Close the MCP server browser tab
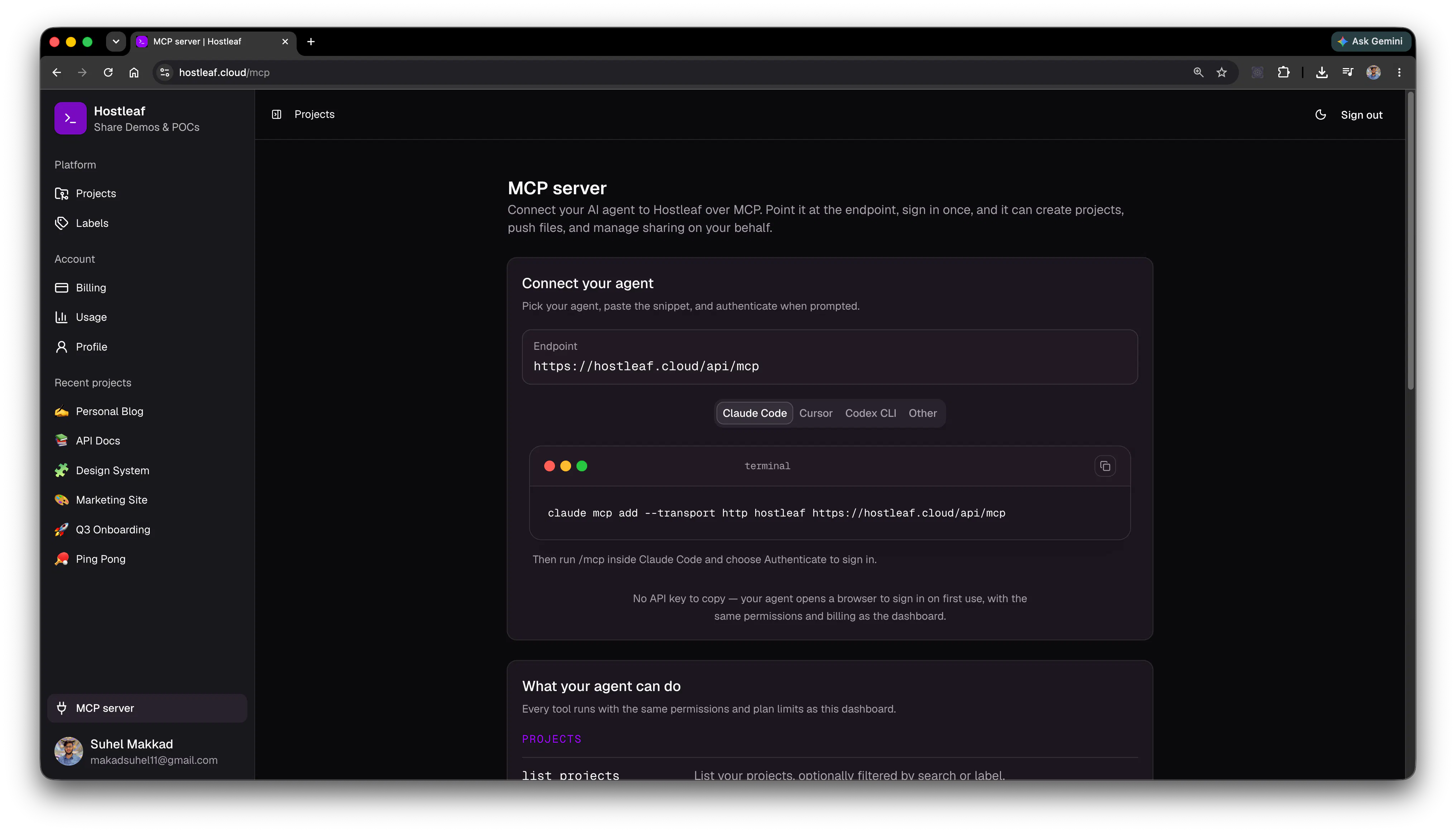The width and height of the screenshot is (1456, 833). pos(285,42)
